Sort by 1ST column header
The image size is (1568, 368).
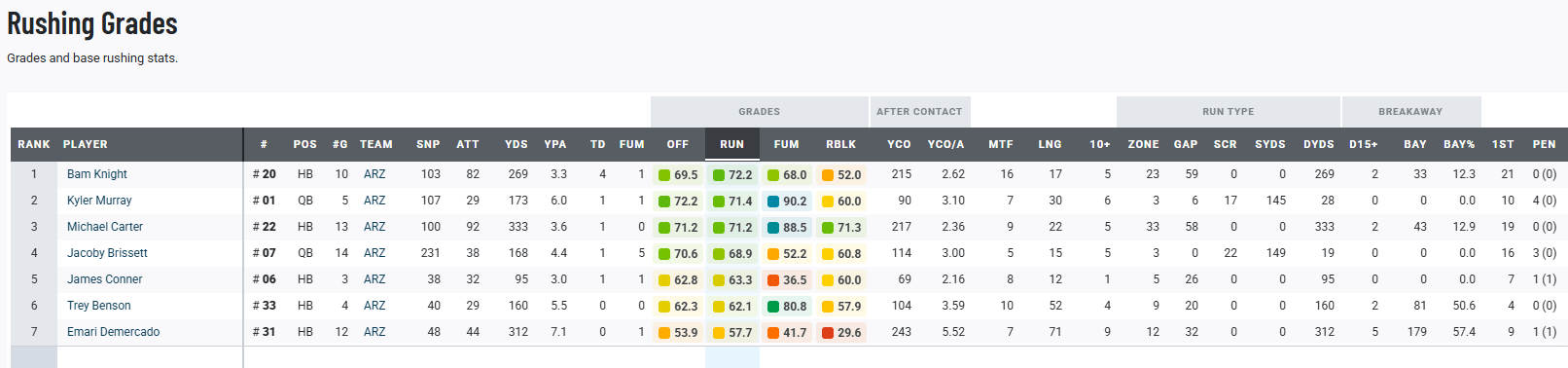pos(1504,144)
